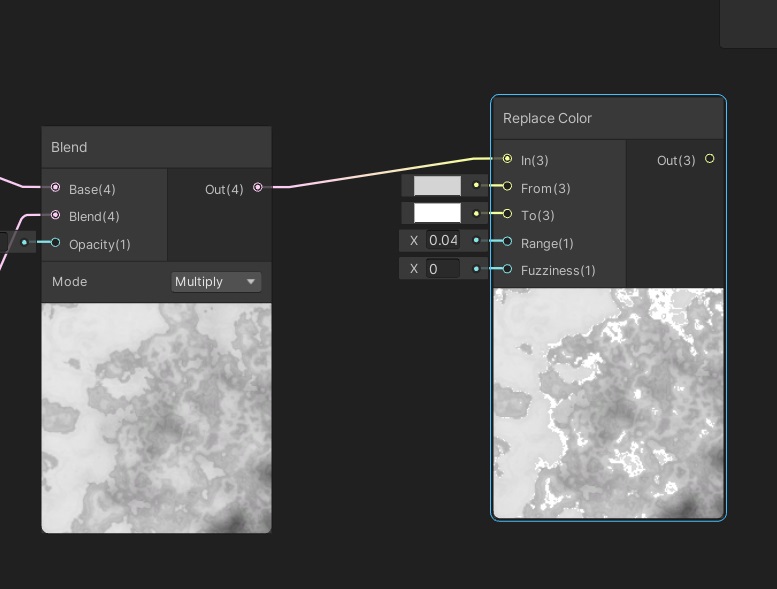Select the Blend node title bar

156,147
